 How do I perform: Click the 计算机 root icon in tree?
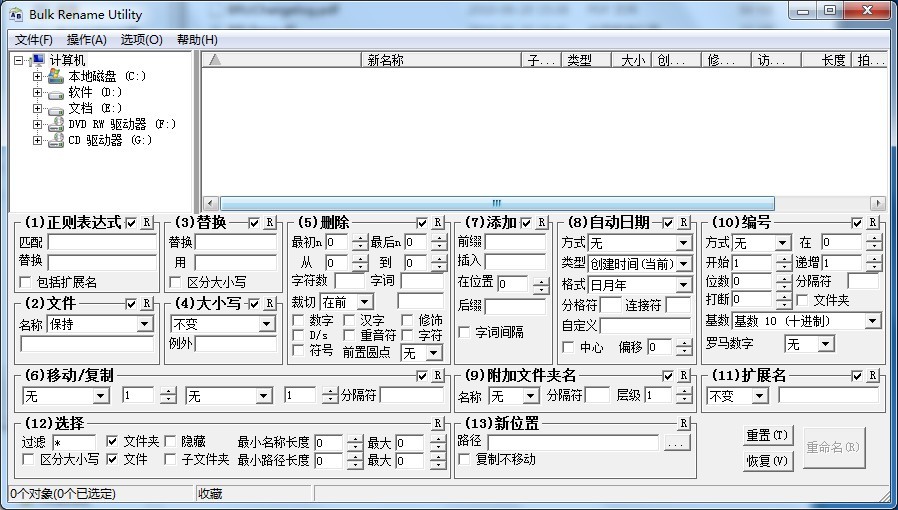coord(38,60)
